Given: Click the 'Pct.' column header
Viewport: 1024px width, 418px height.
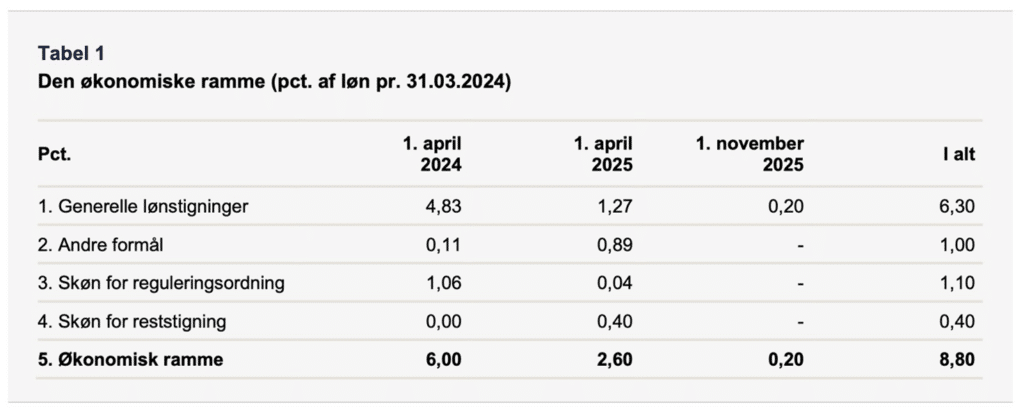Looking at the screenshot, I should pyautogui.click(x=54, y=155).
